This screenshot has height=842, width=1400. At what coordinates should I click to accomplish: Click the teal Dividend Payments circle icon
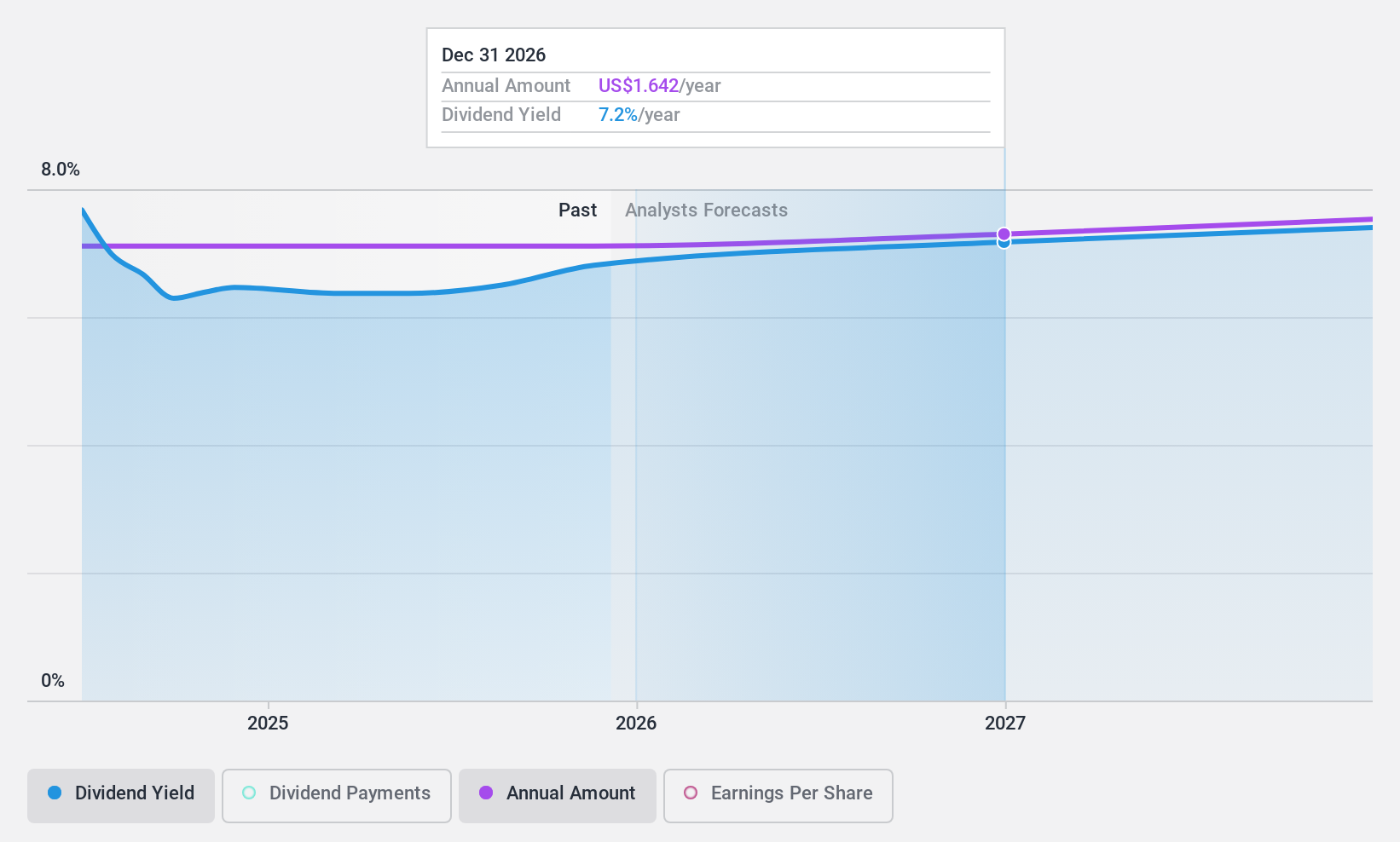point(248,793)
